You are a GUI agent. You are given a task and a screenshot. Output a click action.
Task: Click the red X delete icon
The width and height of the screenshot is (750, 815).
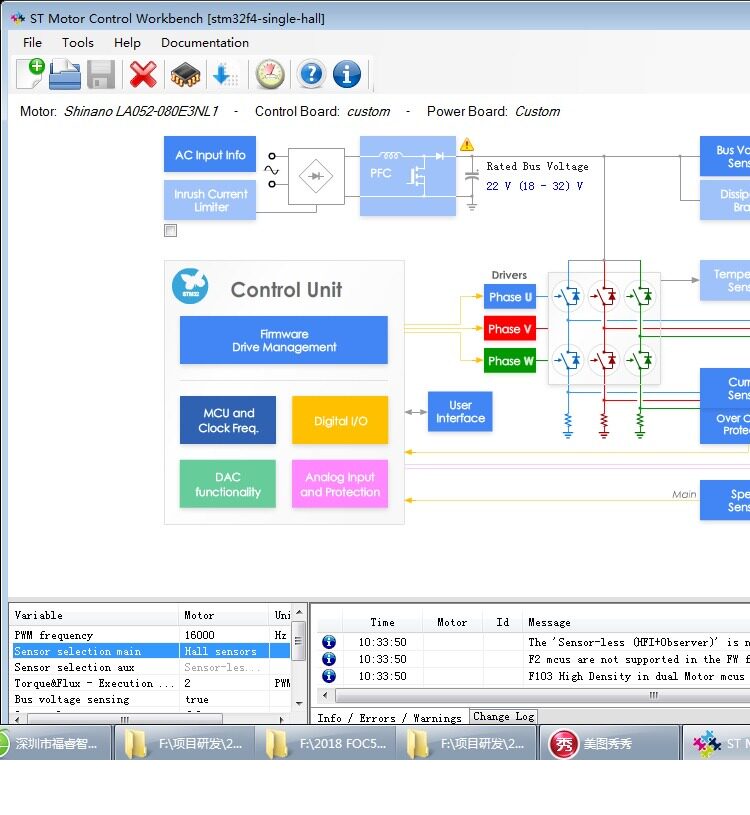[143, 74]
